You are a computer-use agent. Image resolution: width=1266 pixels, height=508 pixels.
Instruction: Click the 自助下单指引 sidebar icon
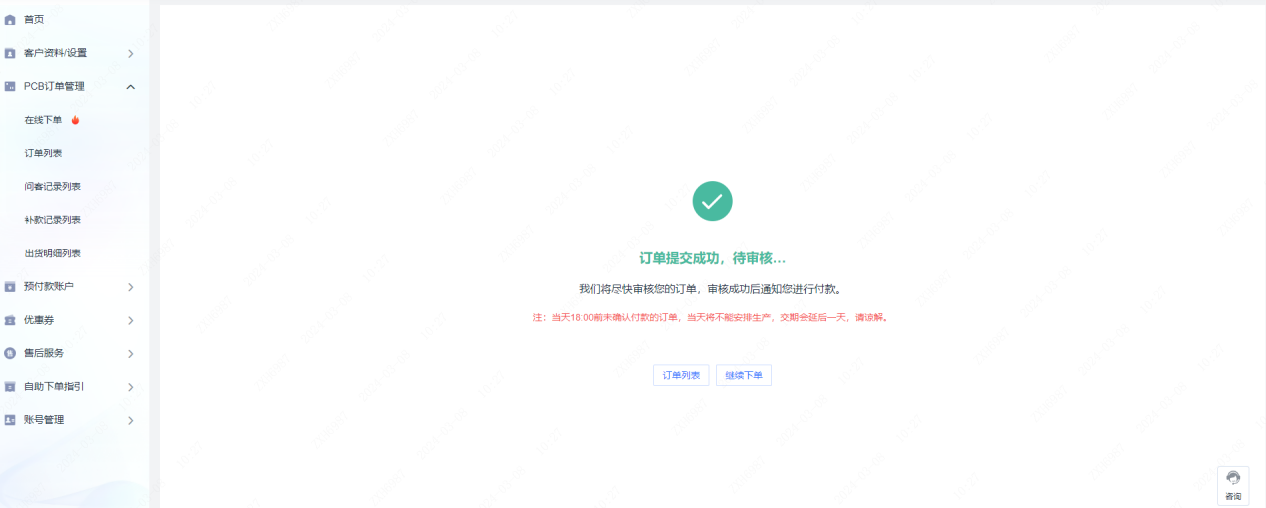coord(10,387)
